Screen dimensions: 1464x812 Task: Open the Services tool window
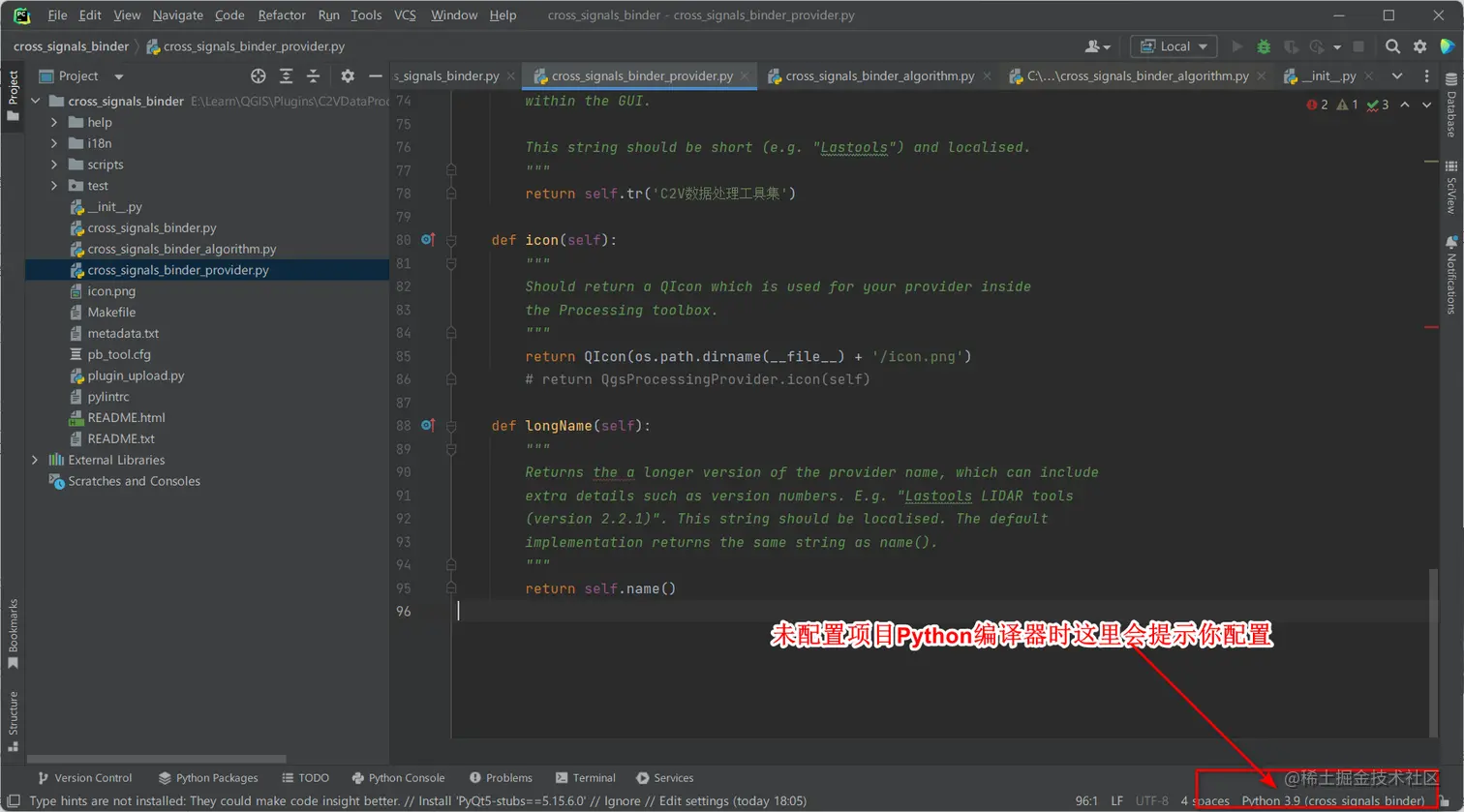tap(665, 778)
